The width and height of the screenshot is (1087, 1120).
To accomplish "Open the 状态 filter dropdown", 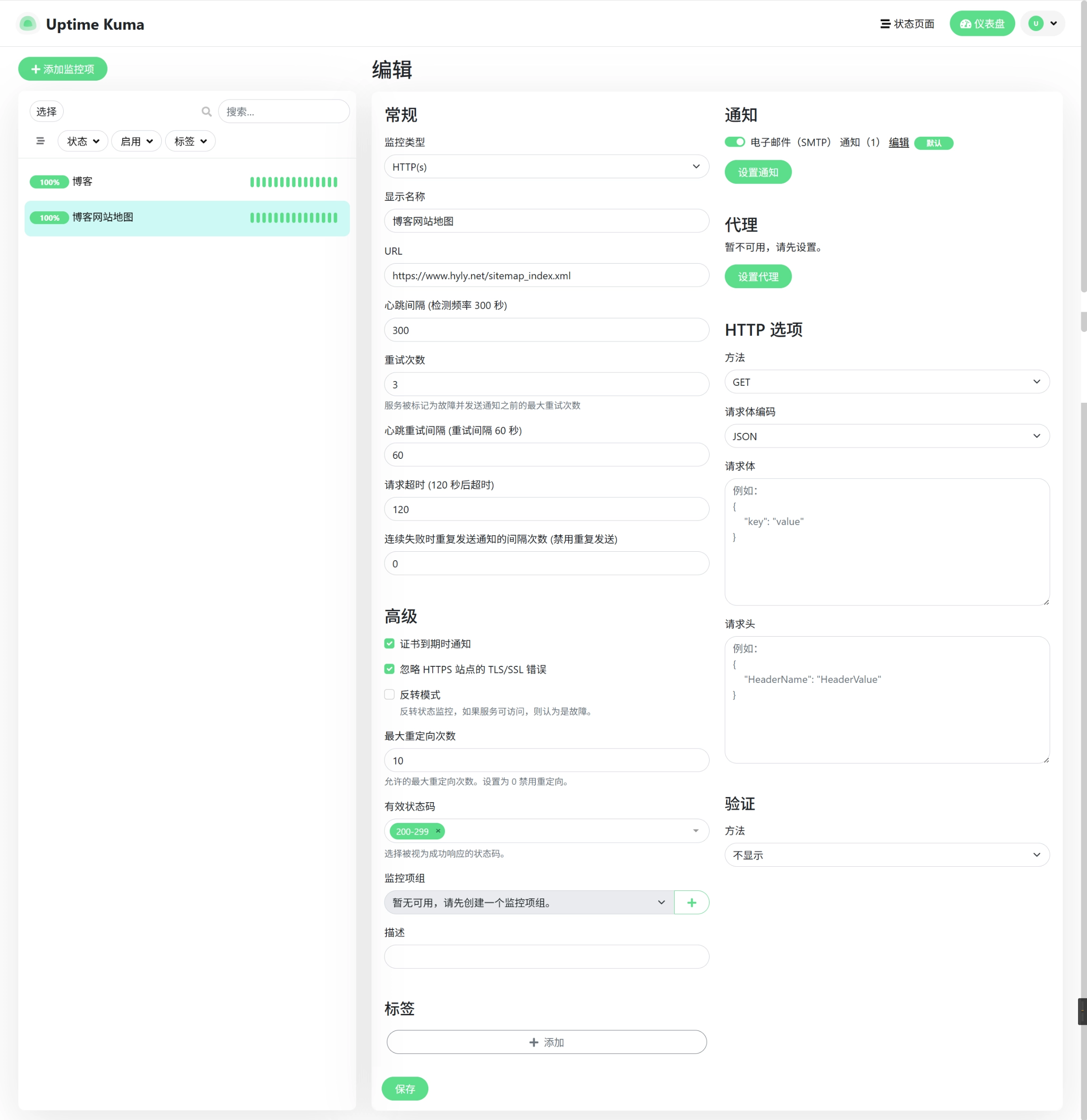I will pos(83,141).
